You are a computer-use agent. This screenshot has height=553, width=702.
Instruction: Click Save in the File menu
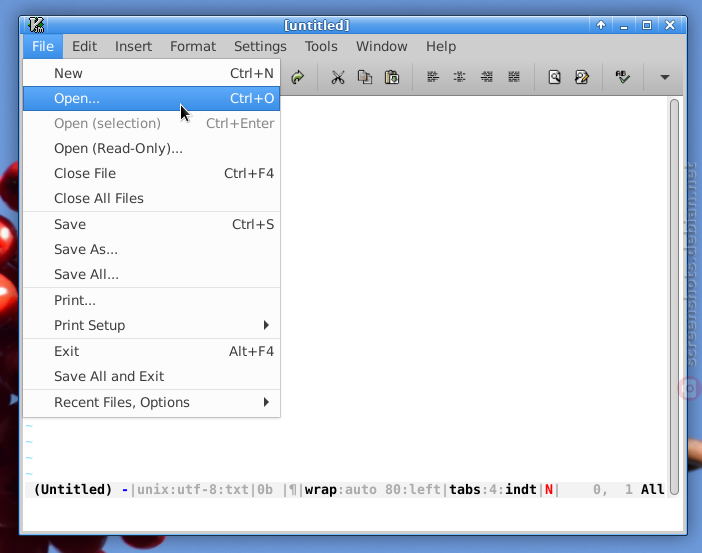pos(152,224)
